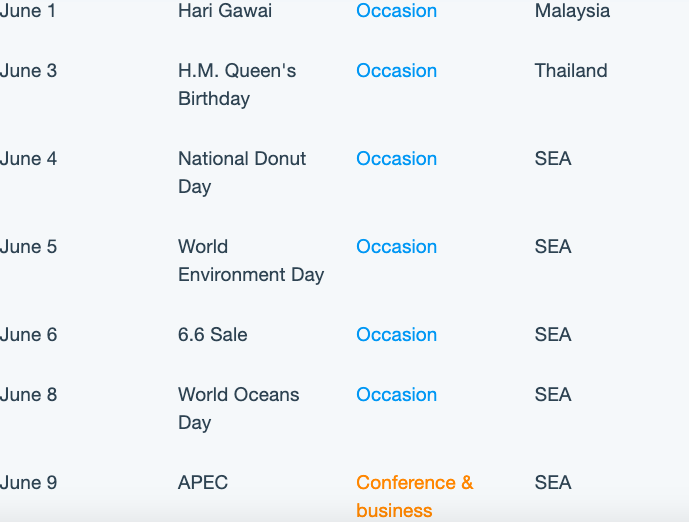Click the Thailand country cell
Image resolution: width=689 pixels, height=522 pixels.
570,71
